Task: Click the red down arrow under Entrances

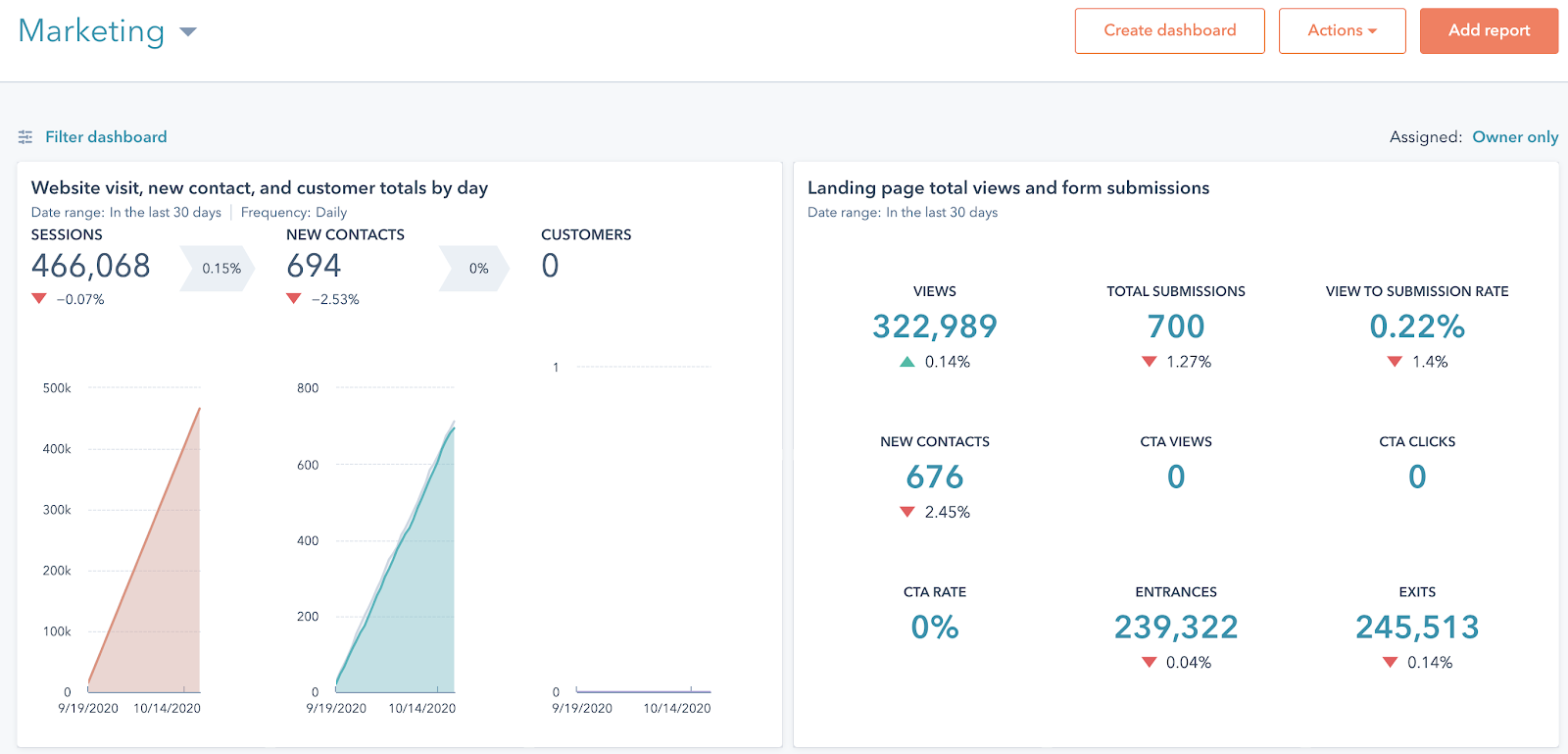Action: pos(1150,663)
